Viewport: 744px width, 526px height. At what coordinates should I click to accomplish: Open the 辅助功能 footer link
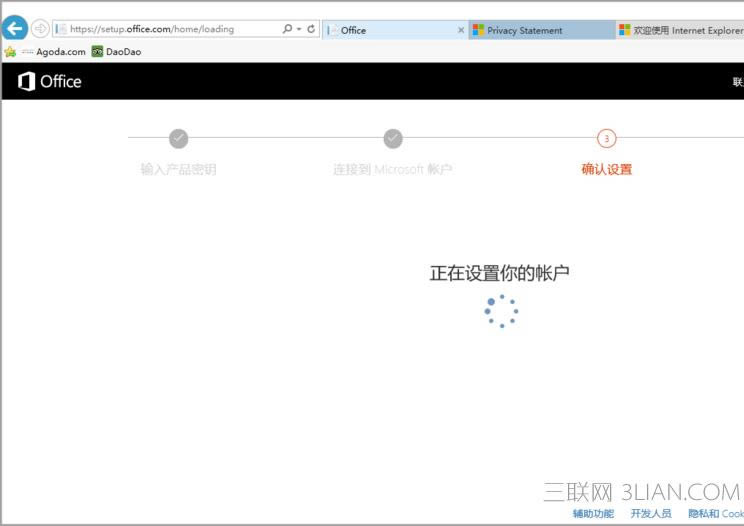click(x=593, y=513)
